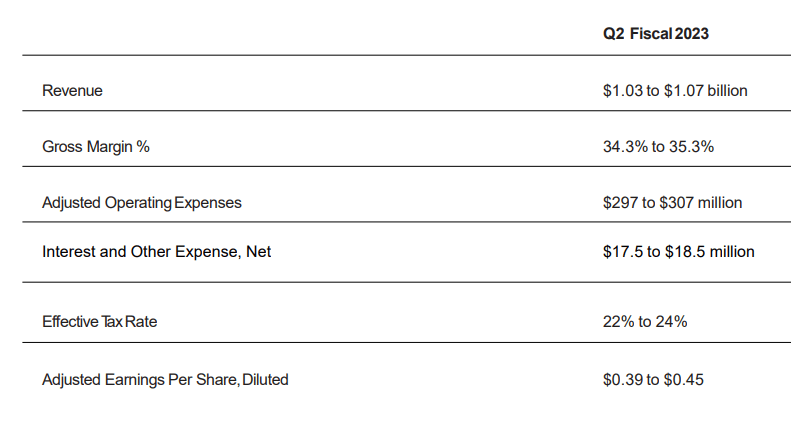Click the 22% to 24% value

645,321
